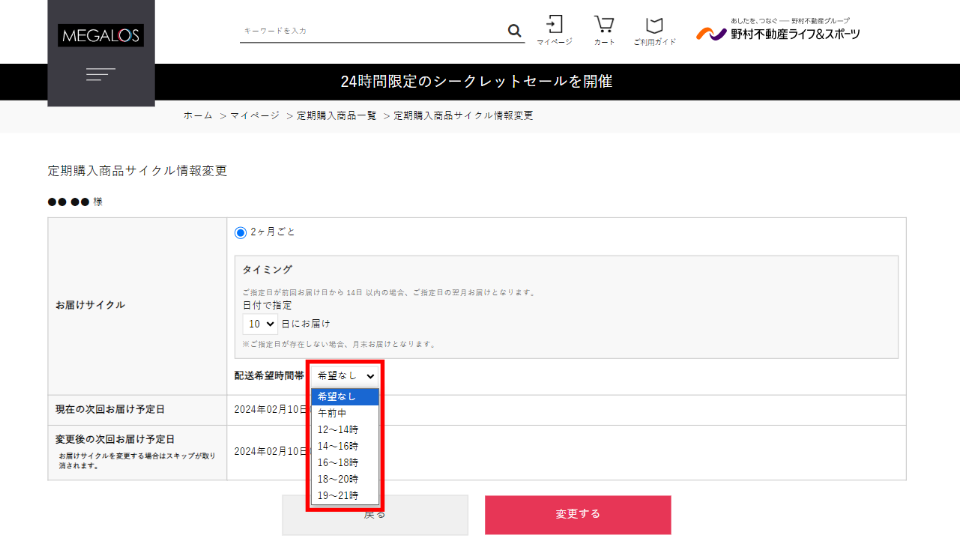The width and height of the screenshot is (960, 560).
Task: Open the hamburger menu below the logo
Action: tap(101, 75)
